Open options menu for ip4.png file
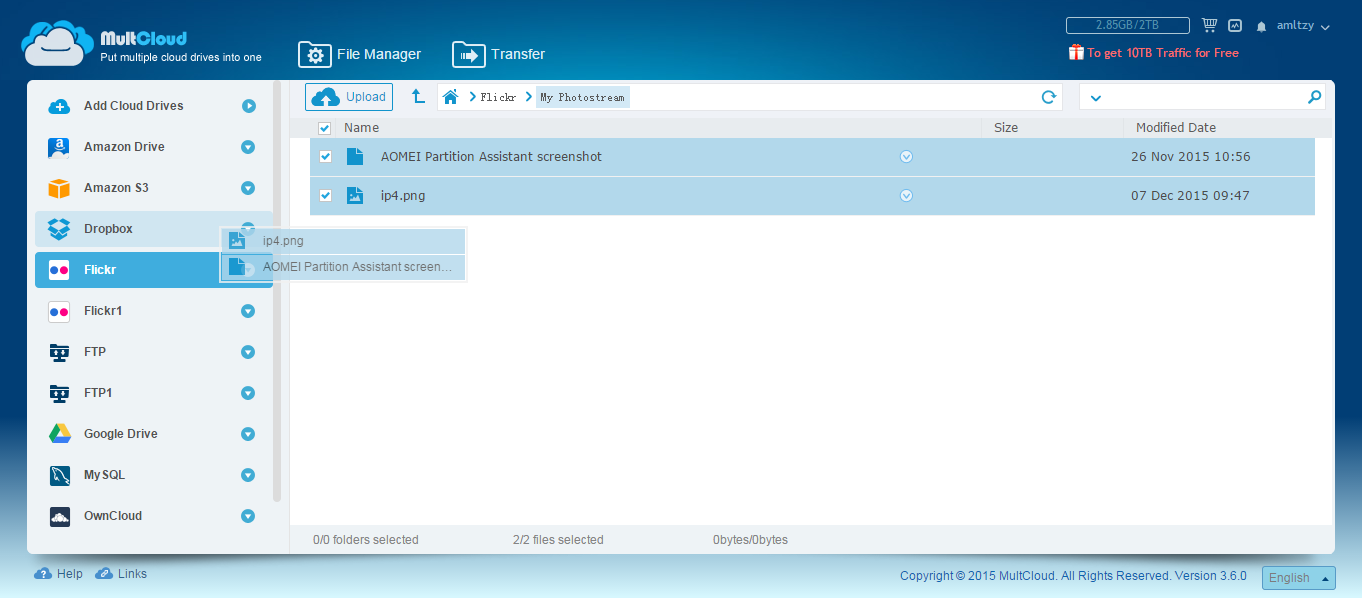The height and width of the screenshot is (599, 1362). tap(906, 196)
